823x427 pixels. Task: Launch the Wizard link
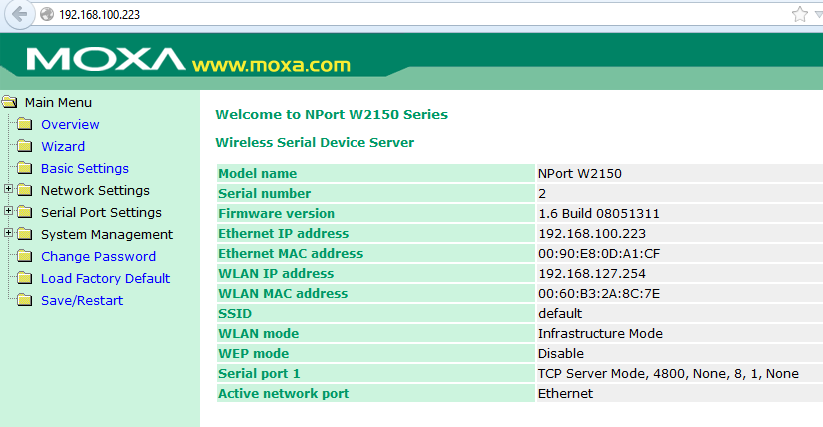(63, 146)
